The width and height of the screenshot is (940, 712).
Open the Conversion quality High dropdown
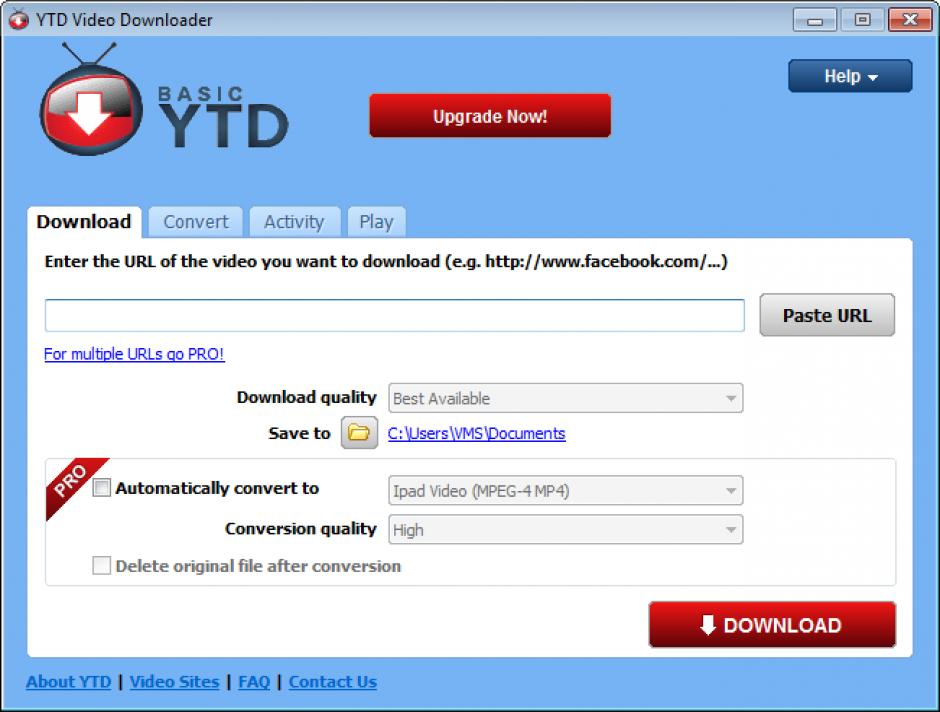[565, 530]
